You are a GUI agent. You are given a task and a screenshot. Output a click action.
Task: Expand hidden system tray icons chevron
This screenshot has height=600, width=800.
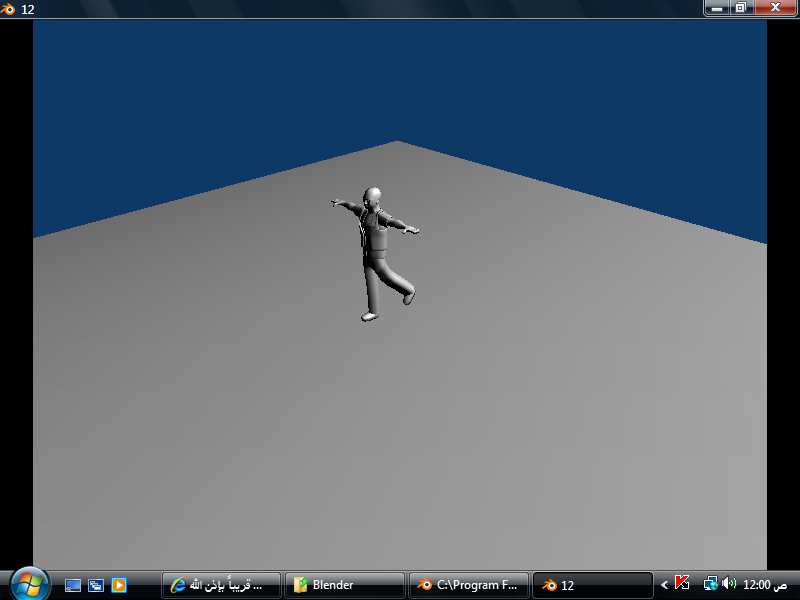coord(664,585)
